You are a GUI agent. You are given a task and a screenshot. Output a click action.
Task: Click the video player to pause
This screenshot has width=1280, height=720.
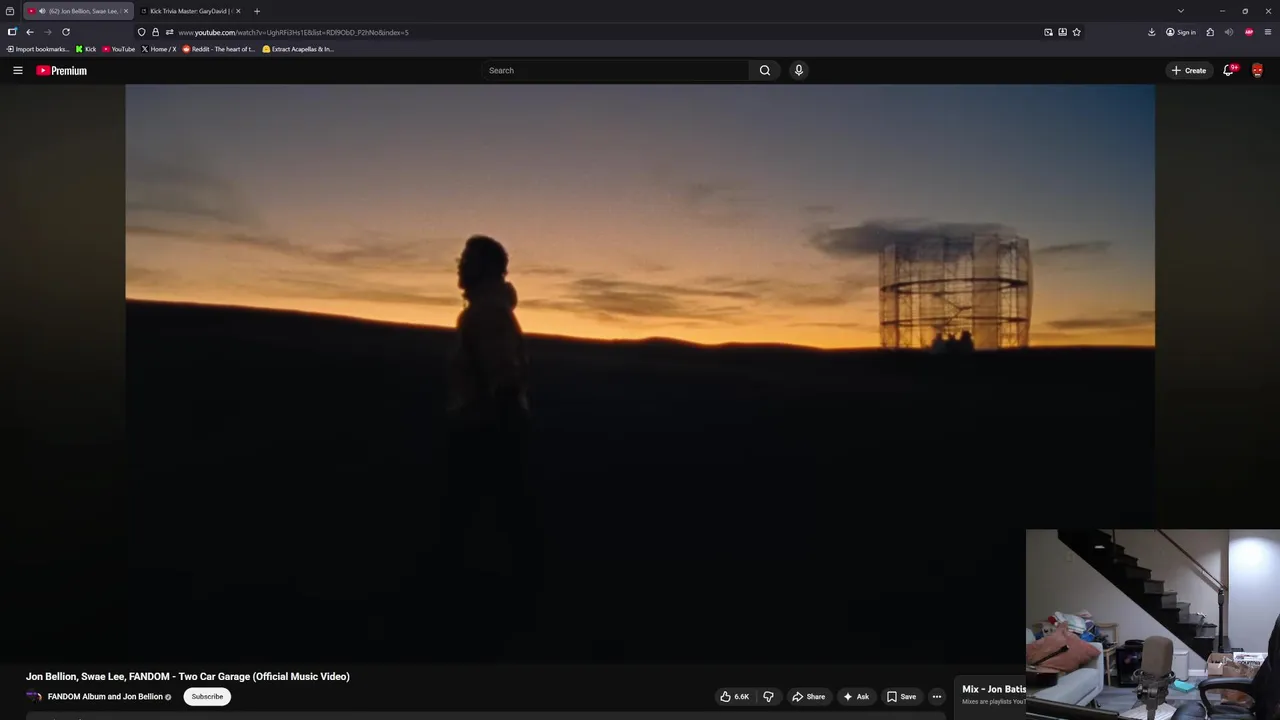(640, 372)
